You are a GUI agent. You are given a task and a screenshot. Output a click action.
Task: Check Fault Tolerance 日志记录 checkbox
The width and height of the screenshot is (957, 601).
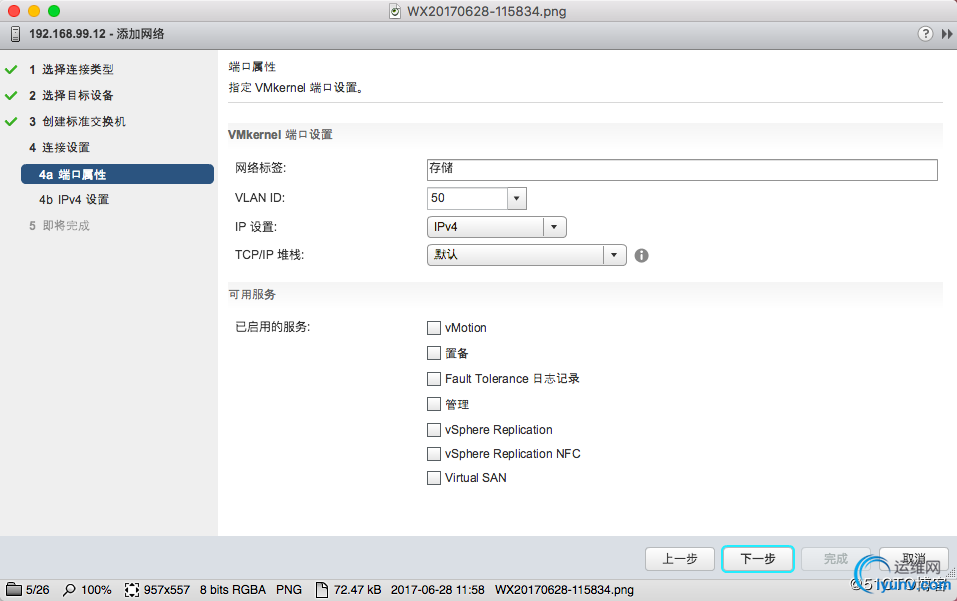pos(434,379)
